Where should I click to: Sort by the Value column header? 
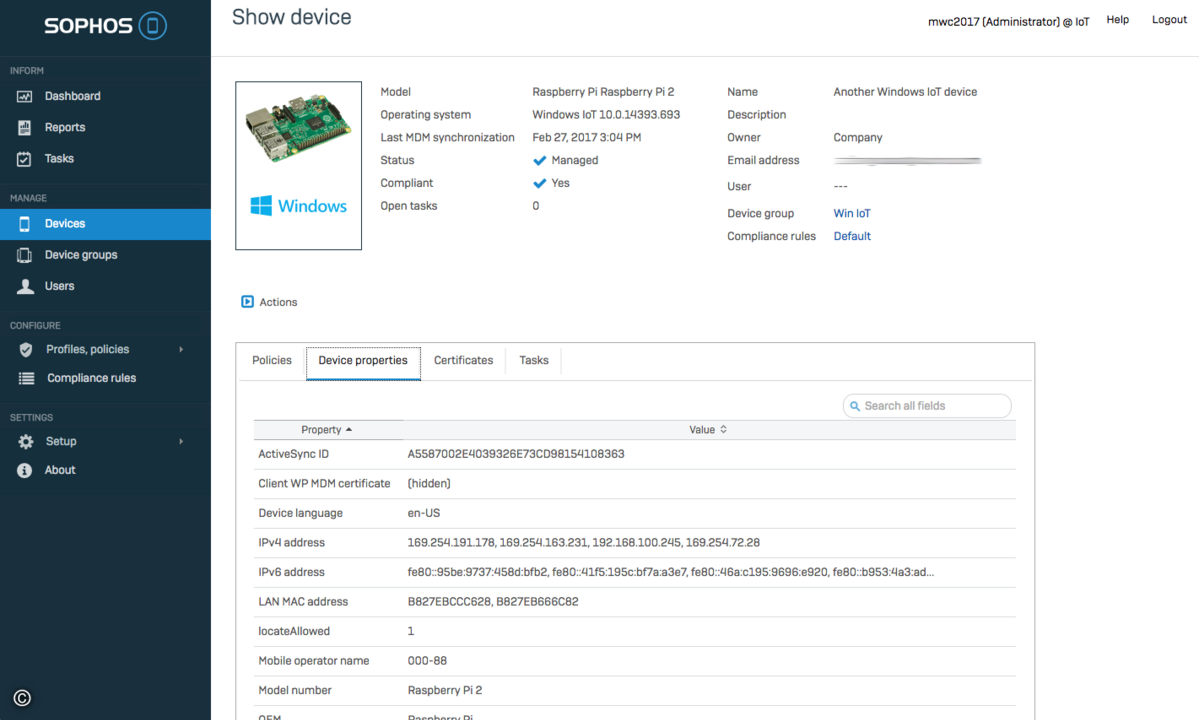click(708, 430)
